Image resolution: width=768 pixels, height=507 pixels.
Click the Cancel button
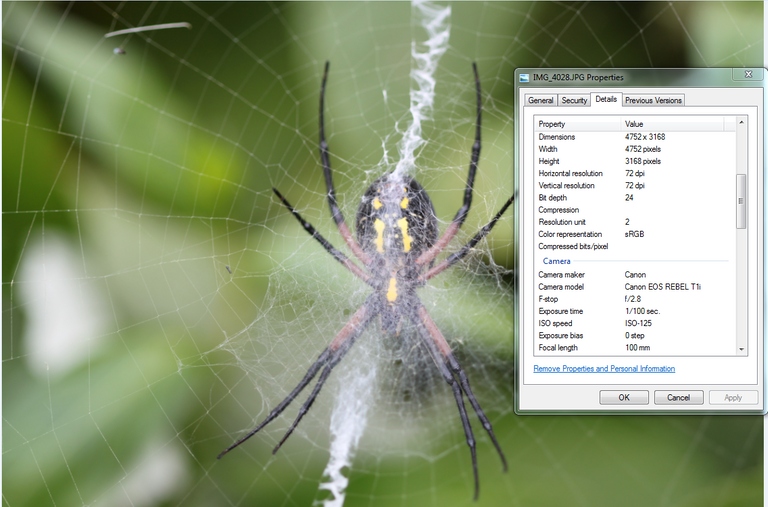[678, 397]
